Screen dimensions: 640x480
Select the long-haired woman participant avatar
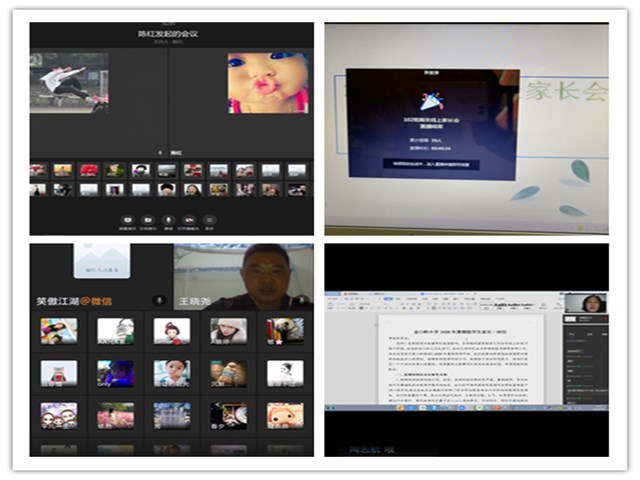click(193, 190)
